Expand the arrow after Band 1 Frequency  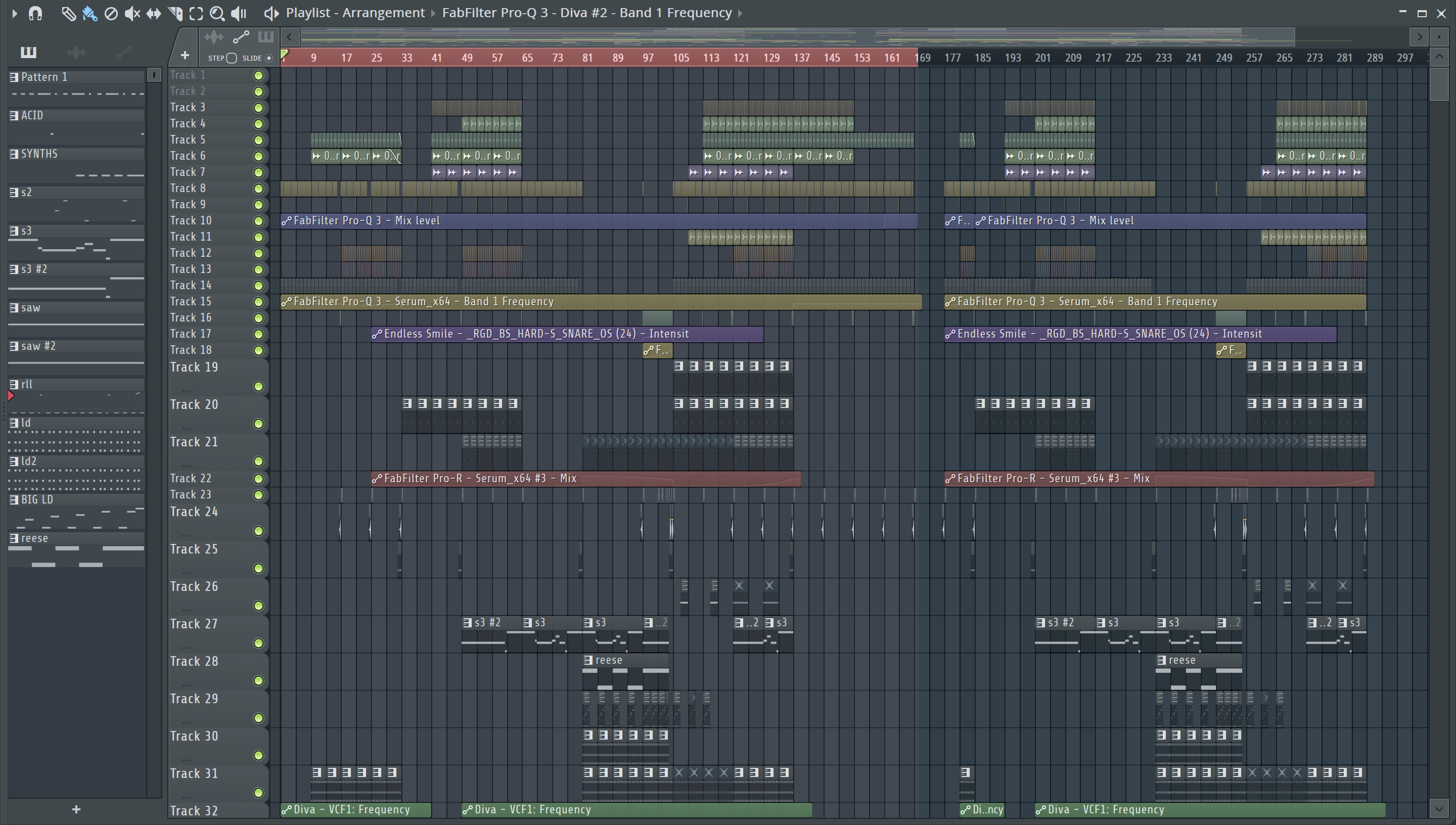[740, 13]
